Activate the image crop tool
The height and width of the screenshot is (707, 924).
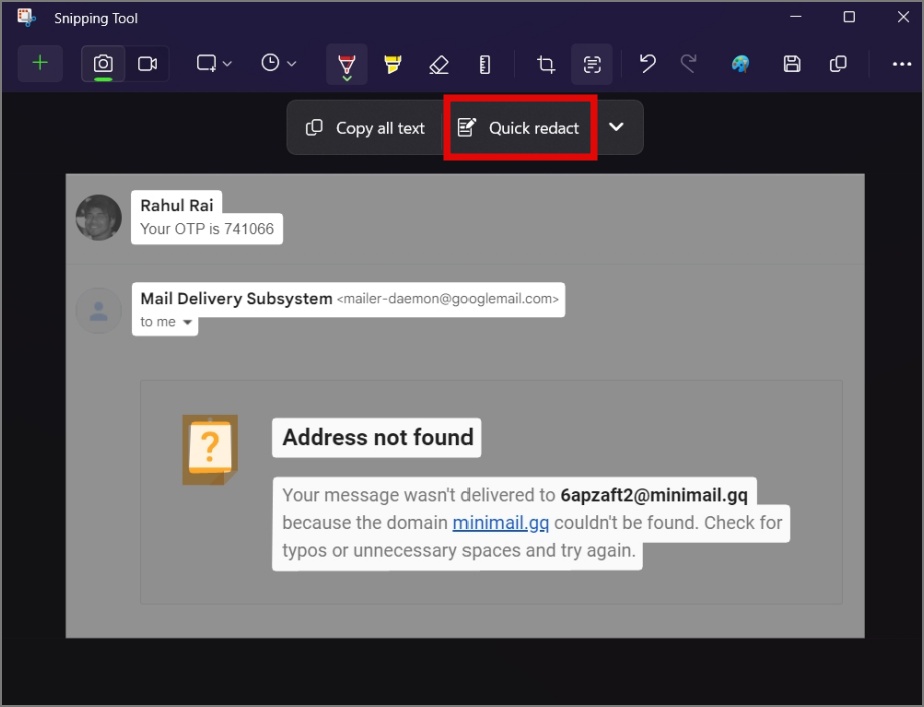(x=546, y=64)
